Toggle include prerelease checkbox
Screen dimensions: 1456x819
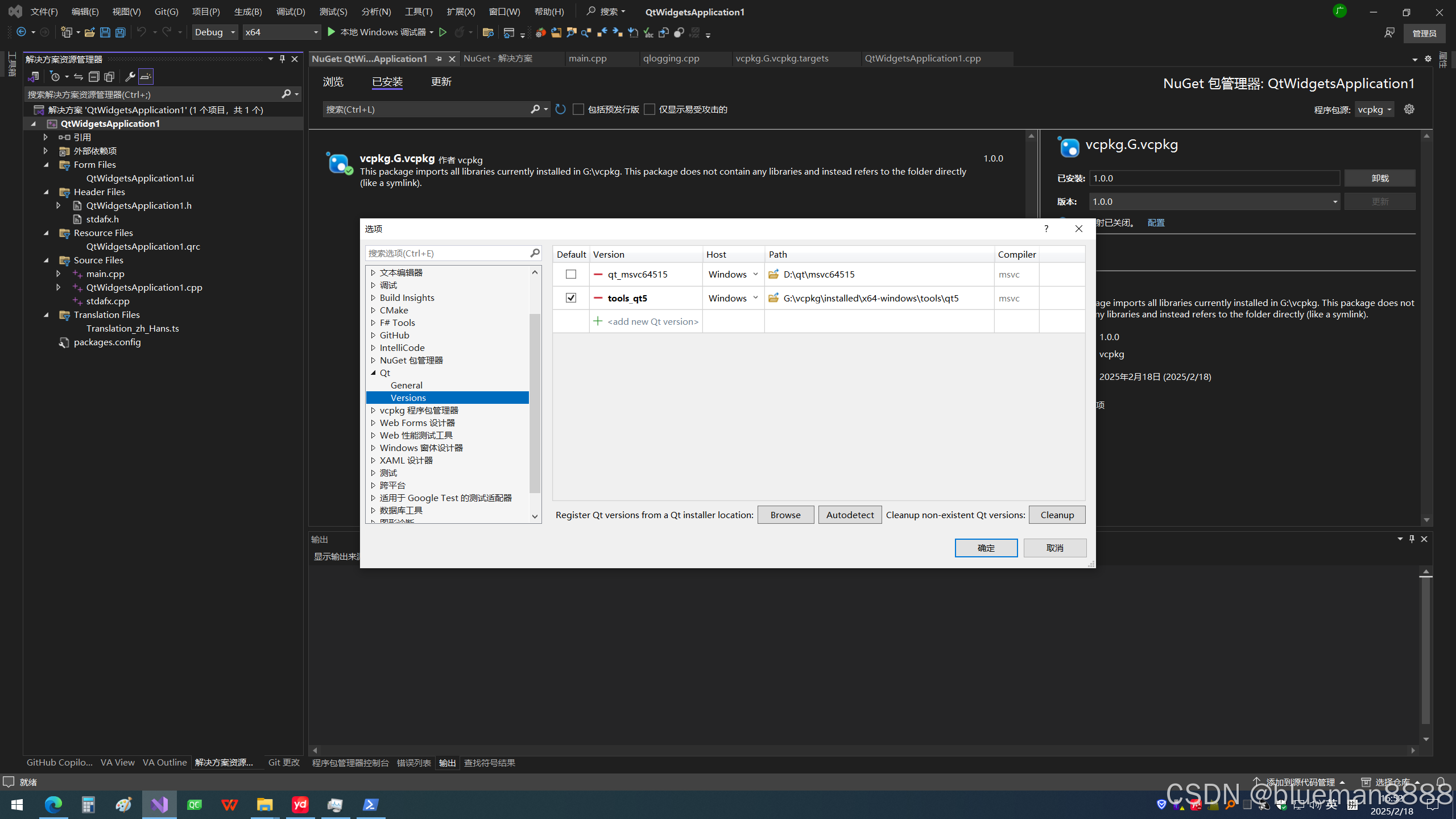pyautogui.click(x=578, y=109)
